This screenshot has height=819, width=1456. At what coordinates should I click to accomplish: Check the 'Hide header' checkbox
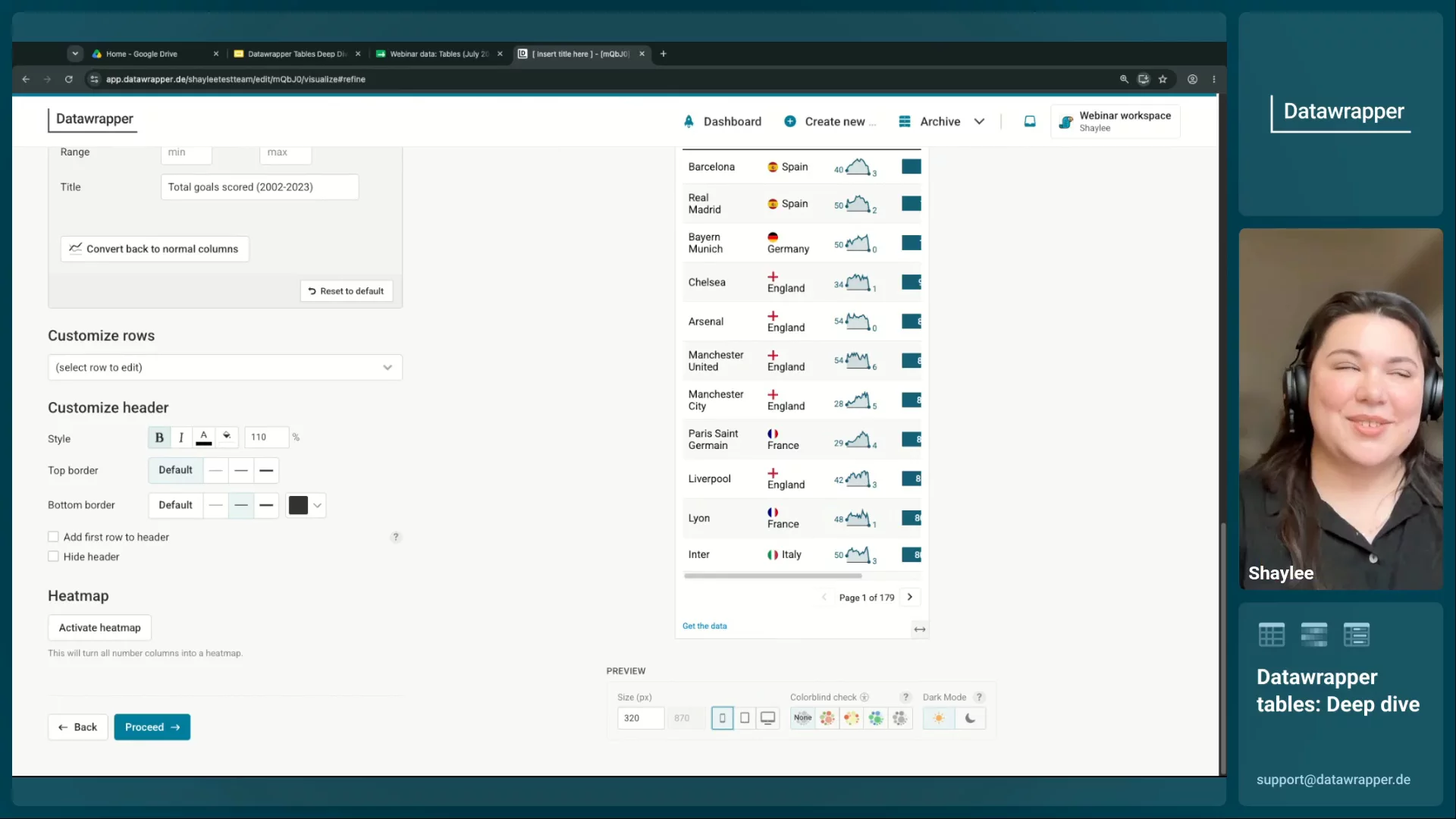click(53, 557)
